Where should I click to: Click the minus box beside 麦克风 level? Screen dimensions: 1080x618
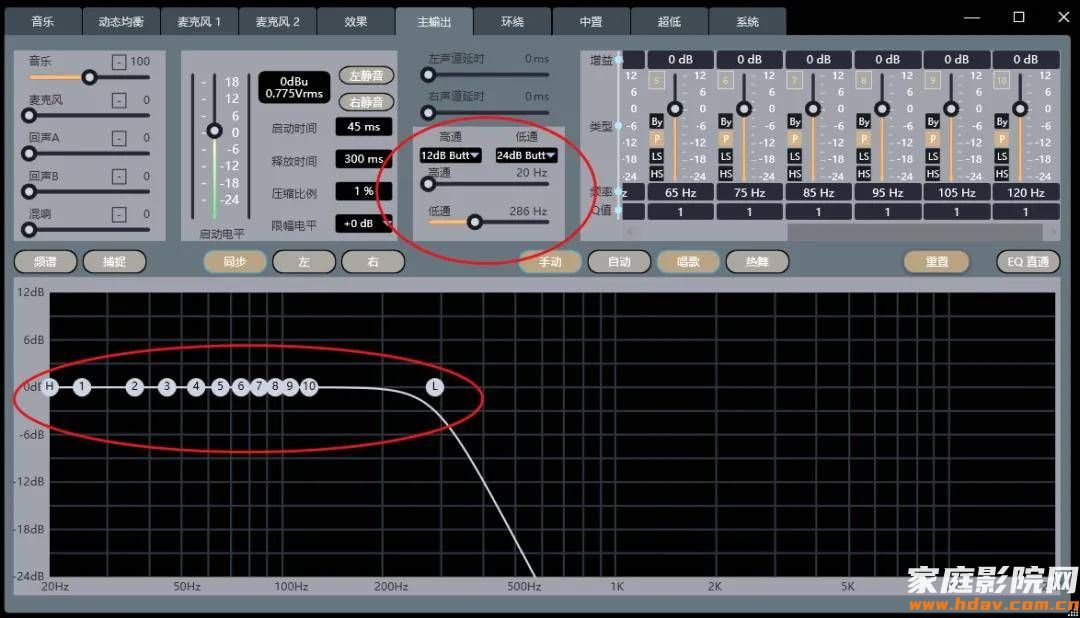click(119, 101)
